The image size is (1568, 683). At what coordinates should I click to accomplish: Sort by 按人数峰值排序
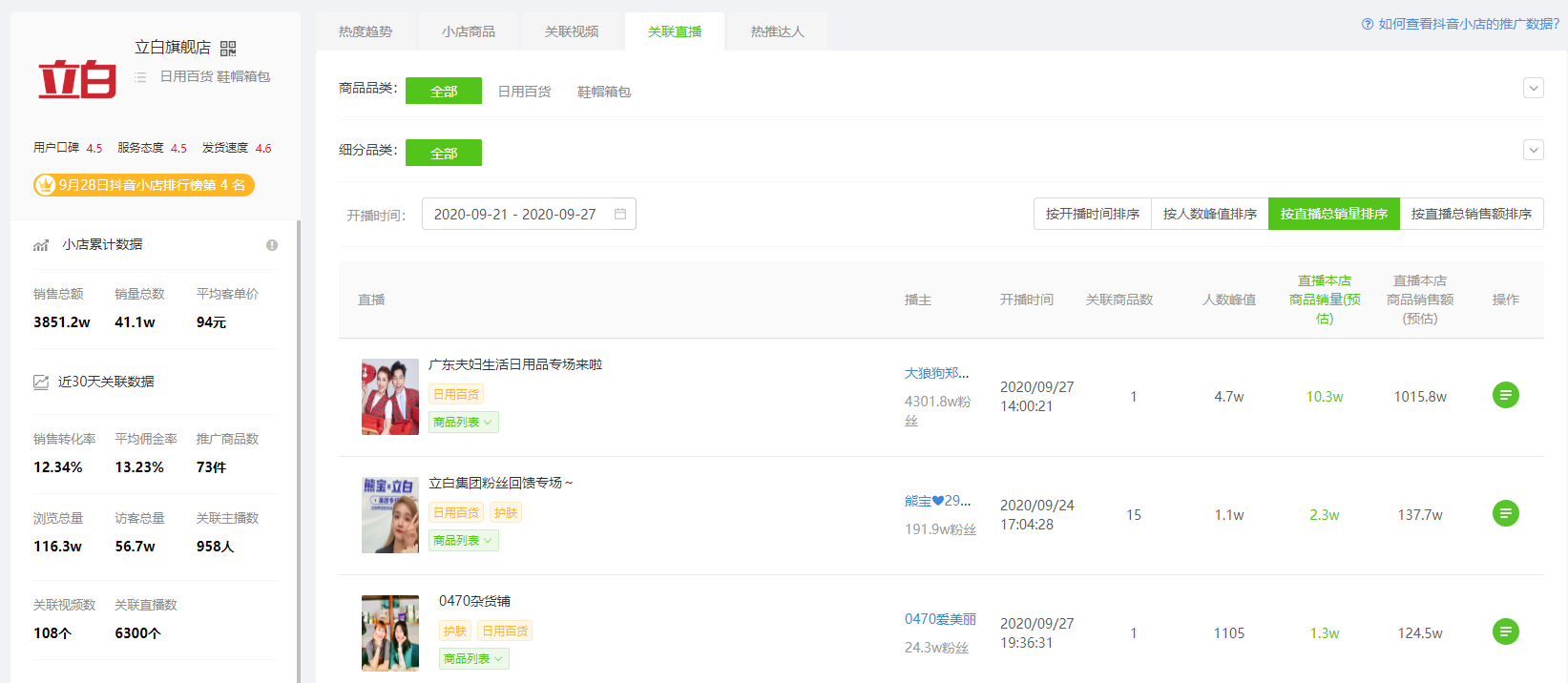tap(1210, 214)
